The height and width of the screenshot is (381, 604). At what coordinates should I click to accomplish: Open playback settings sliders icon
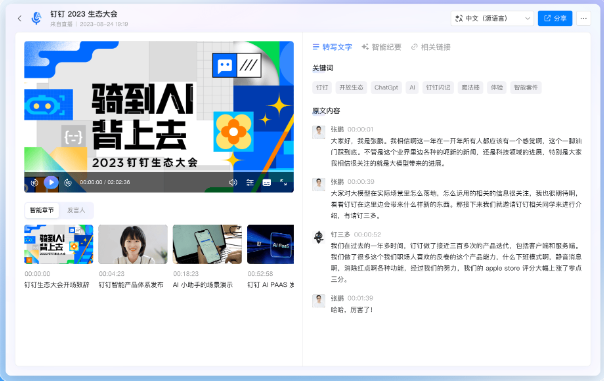pos(250,183)
